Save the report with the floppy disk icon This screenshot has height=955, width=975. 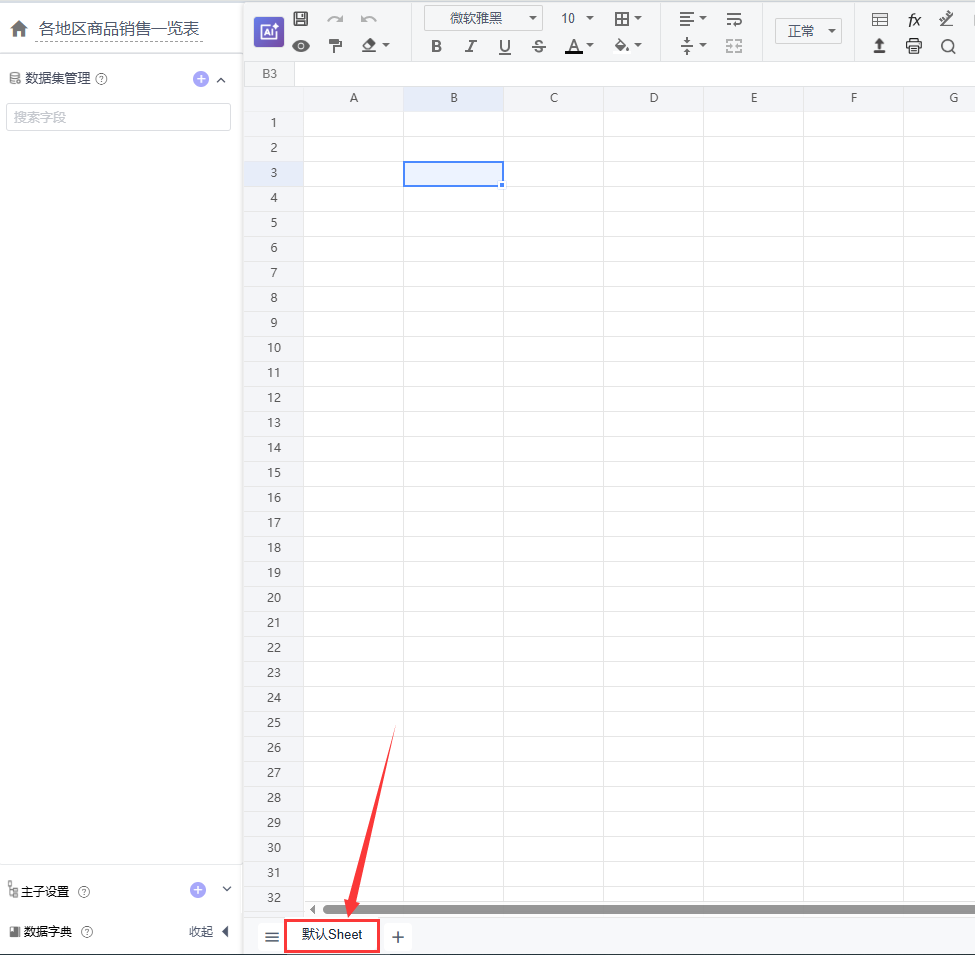[301, 19]
